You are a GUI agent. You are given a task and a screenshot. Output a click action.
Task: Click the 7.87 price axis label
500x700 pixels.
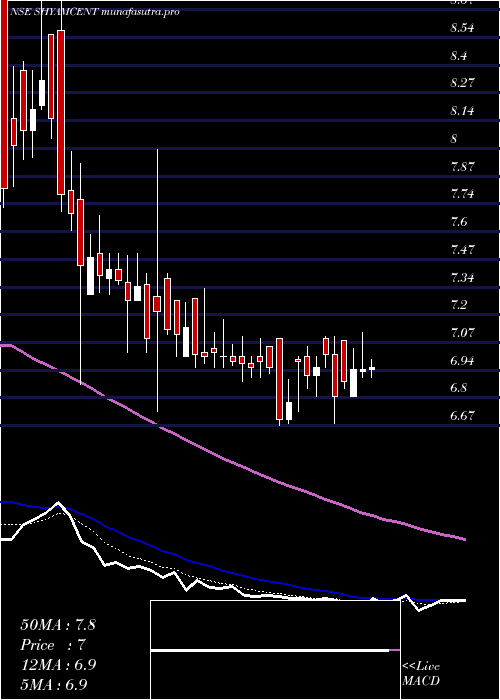(x=462, y=167)
